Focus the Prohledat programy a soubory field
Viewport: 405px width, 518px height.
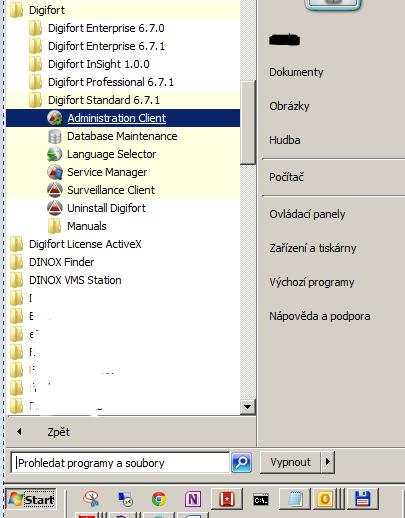point(120,463)
